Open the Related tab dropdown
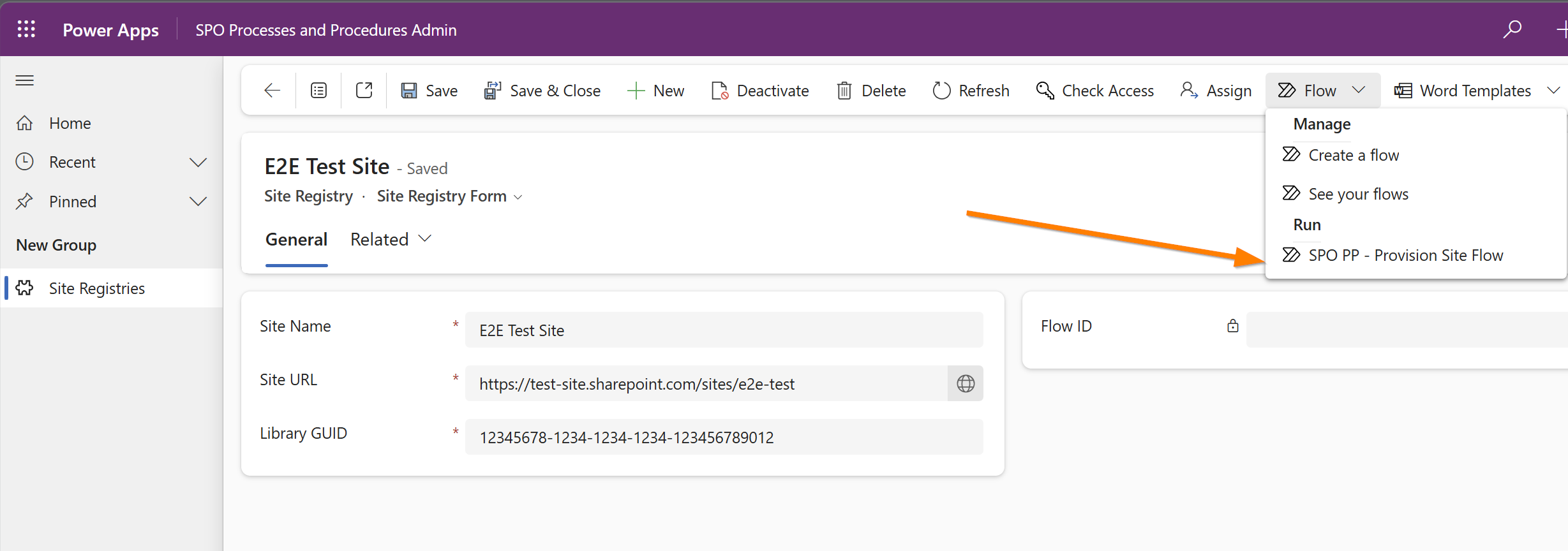 tap(391, 239)
